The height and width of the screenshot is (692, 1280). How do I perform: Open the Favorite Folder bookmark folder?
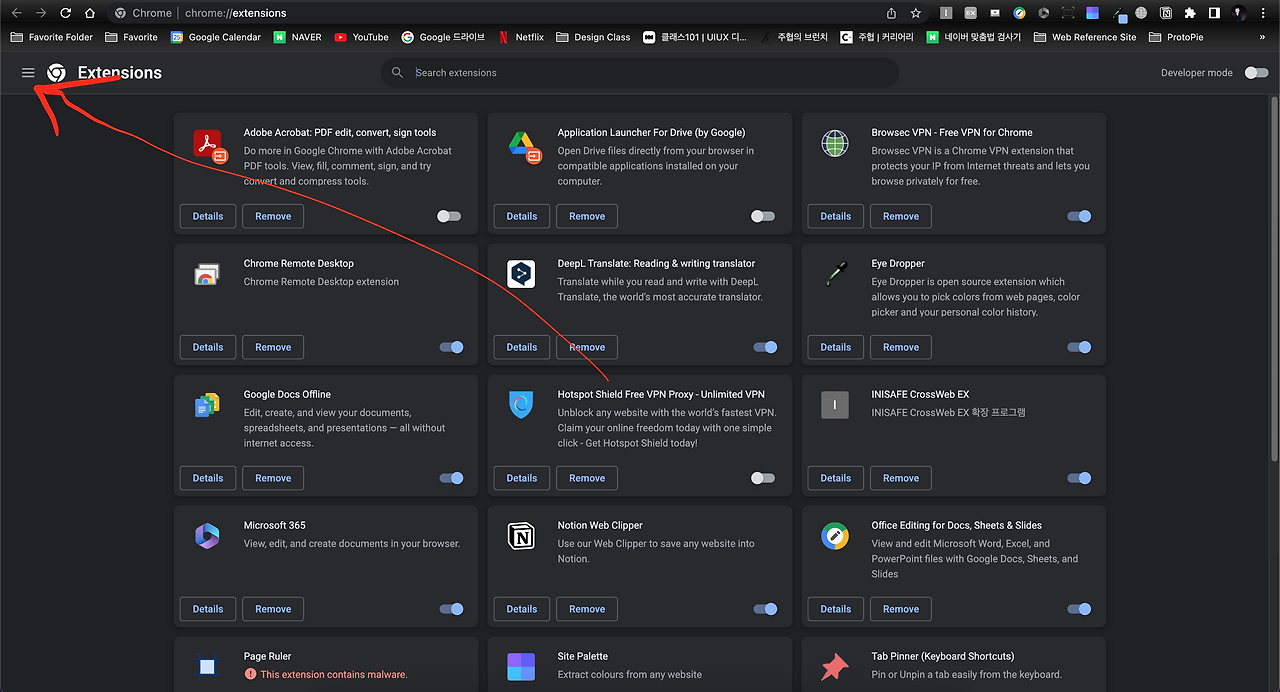point(51,37)
